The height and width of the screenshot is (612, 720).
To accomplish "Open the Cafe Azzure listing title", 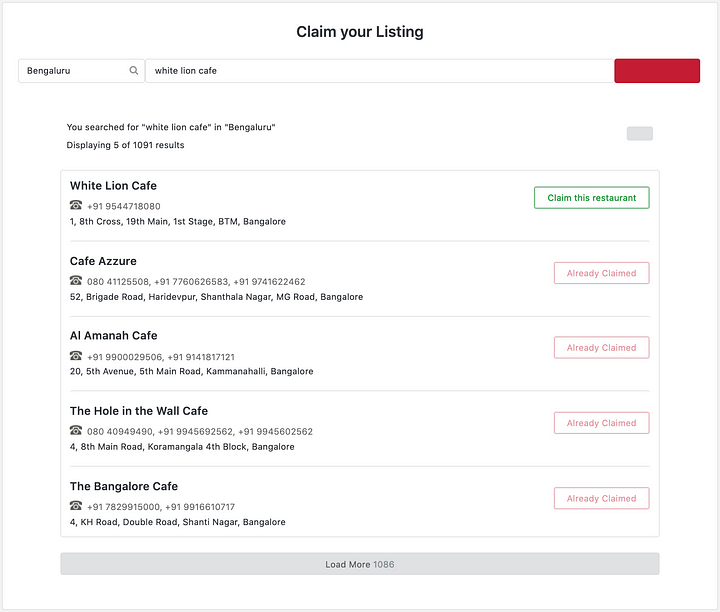I will click(x=103, y=261).
